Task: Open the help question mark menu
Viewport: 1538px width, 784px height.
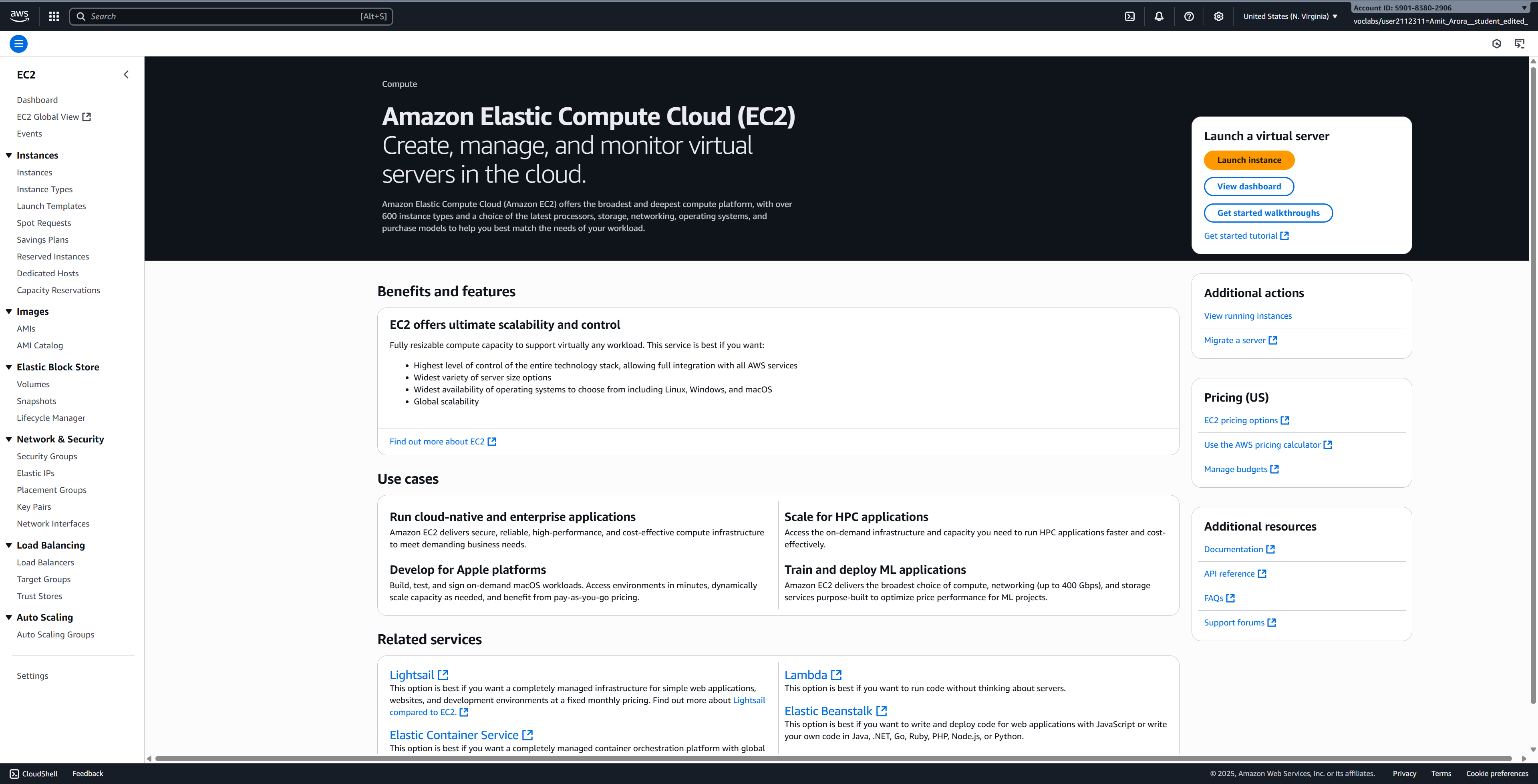Action: 1189,17
